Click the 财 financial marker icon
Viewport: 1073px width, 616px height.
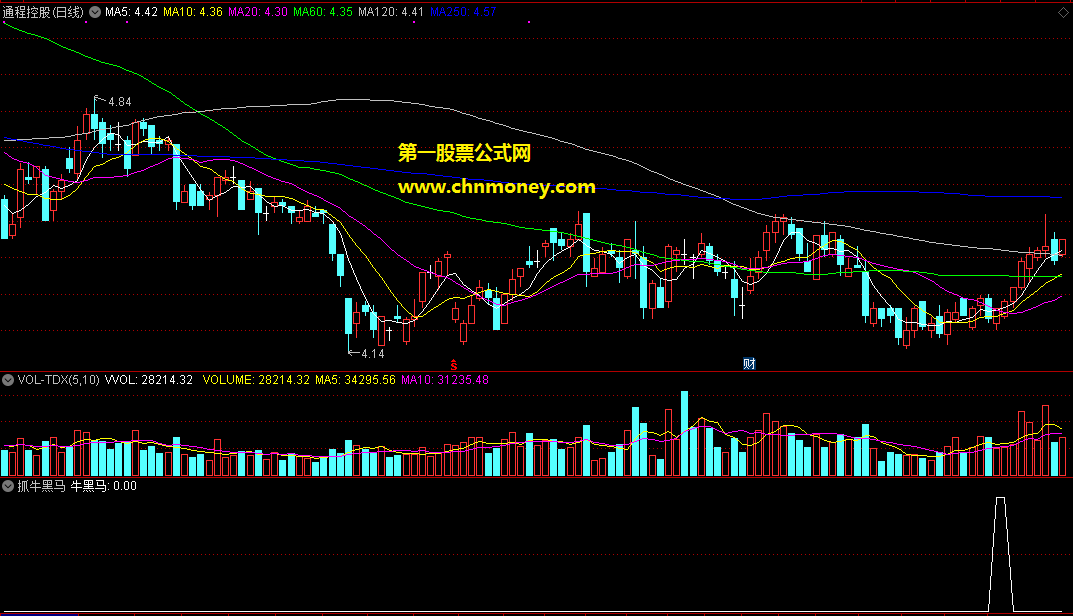point(749,364)
